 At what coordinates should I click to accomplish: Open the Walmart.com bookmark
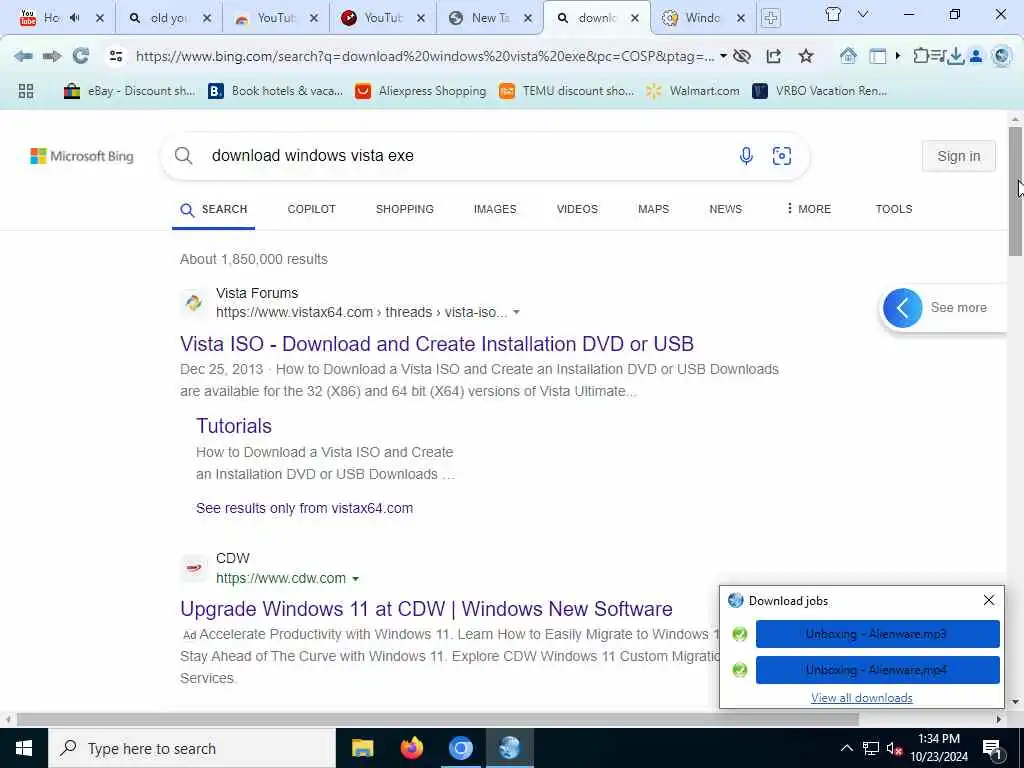(693, 91)
